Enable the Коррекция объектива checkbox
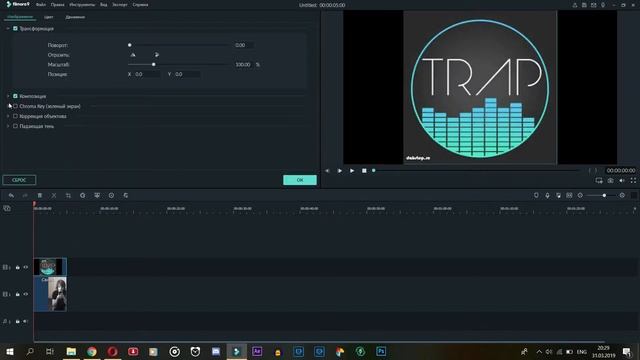The height and width of the screenshot is (360, 640). pos(15,116)
